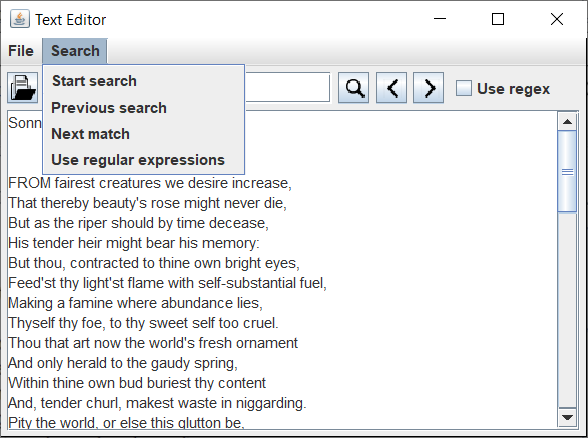
Task: Click the open file folder icon
Action: 23,88
